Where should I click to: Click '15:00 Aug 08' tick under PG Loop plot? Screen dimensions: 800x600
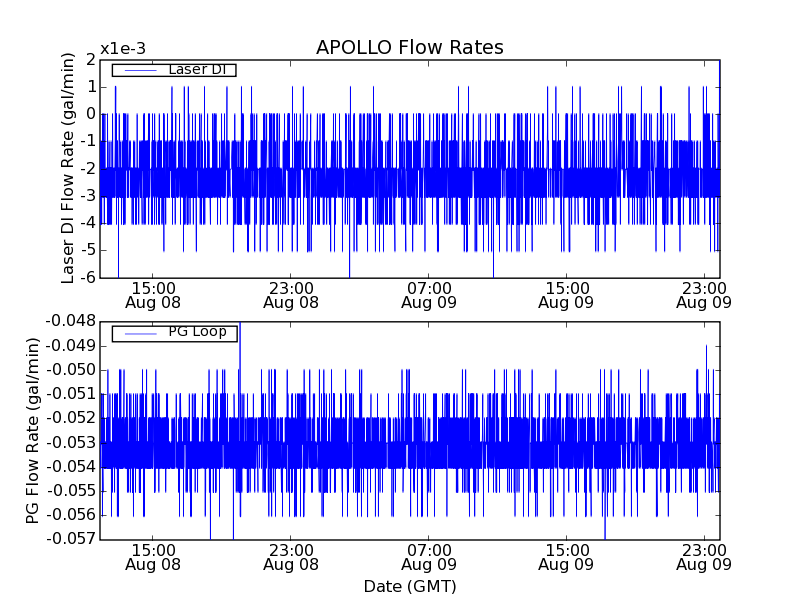(x=153, y=558)
